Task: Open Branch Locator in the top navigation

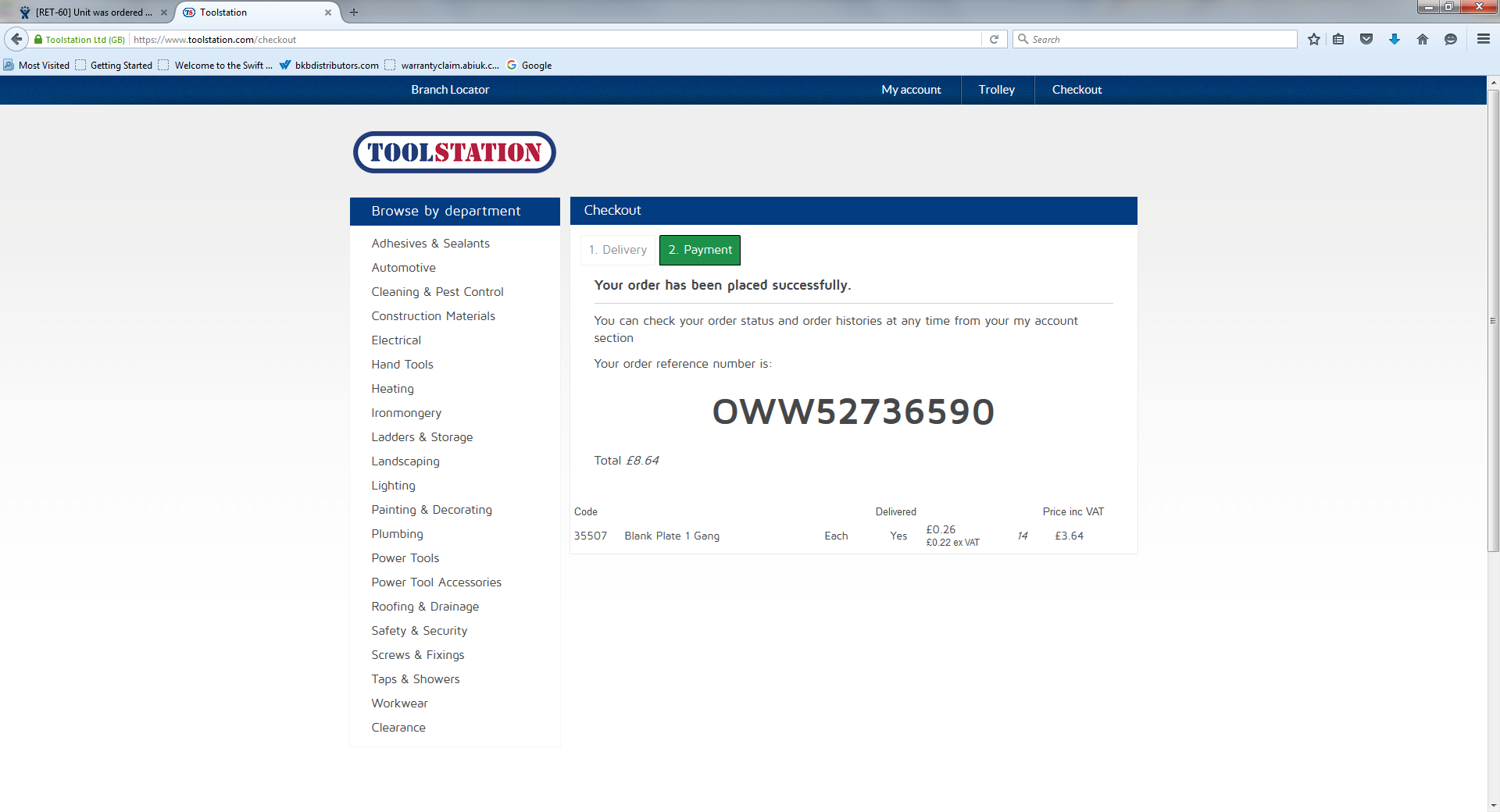Action: click(x=451, y=90)
